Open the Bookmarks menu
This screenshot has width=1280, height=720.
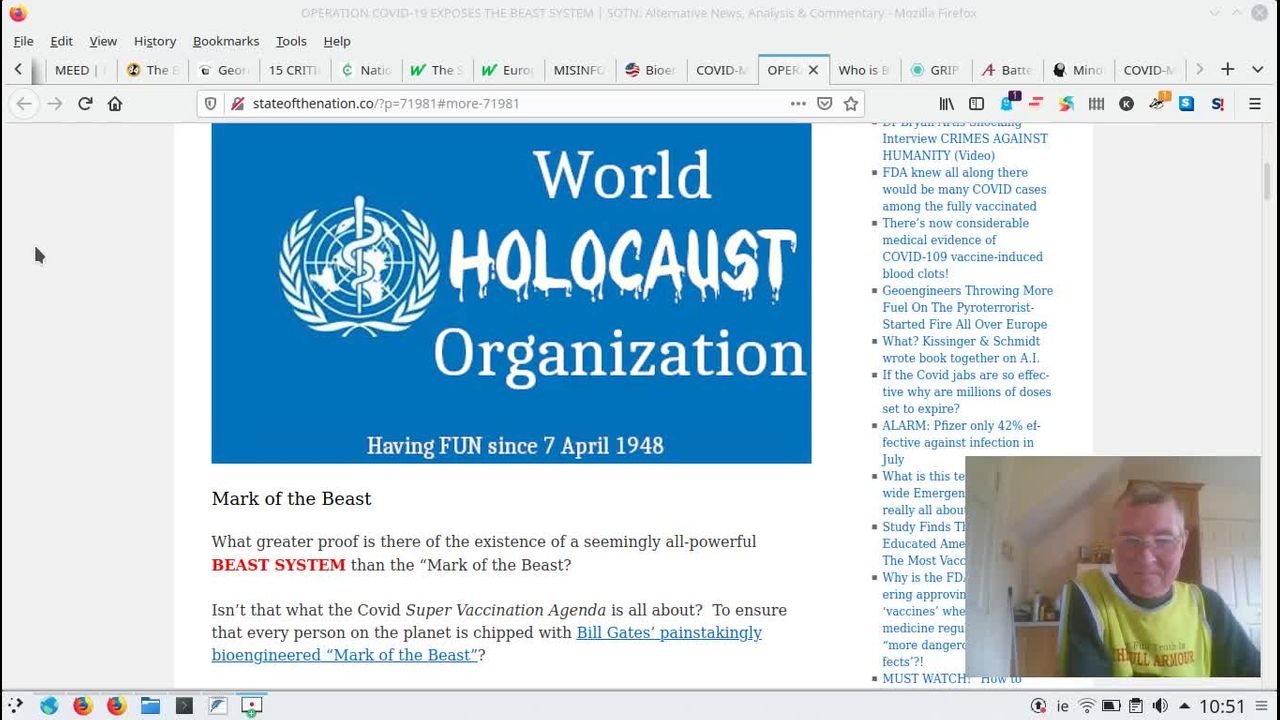[x=225, y=41]
